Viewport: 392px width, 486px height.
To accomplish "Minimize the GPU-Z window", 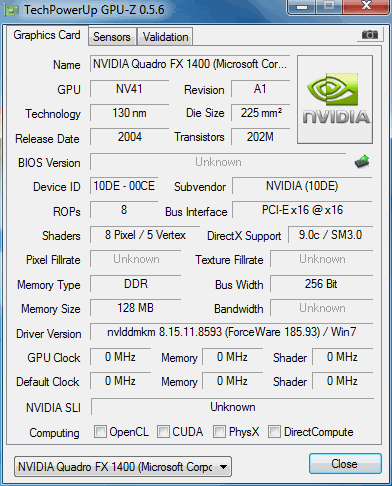I will 302,7.
